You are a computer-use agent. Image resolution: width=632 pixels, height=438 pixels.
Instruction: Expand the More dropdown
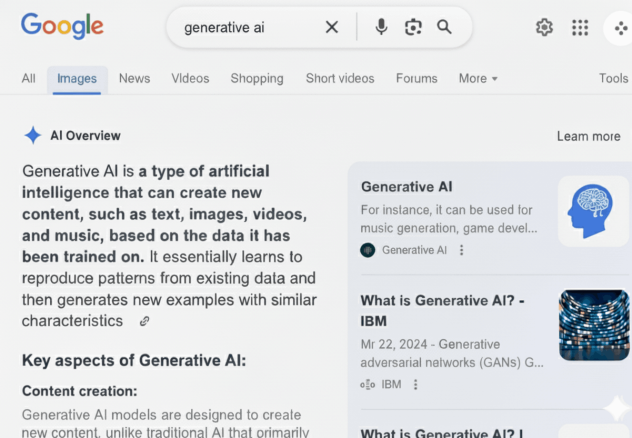click(478, 78)
